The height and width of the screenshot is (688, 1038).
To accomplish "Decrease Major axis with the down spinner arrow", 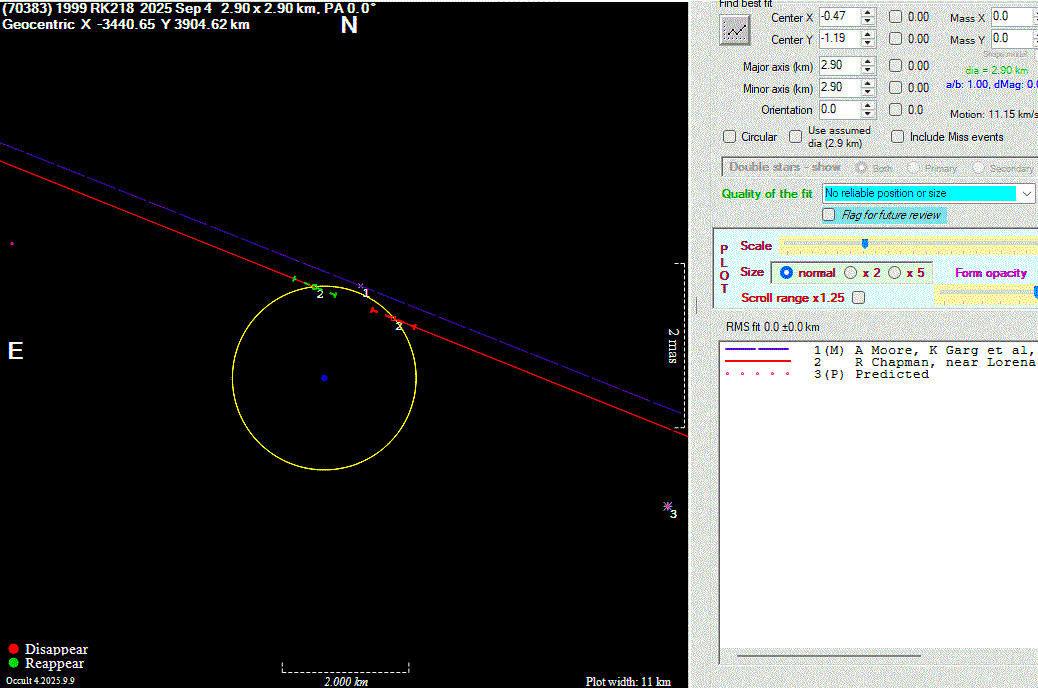I will (x=867, y=70).
